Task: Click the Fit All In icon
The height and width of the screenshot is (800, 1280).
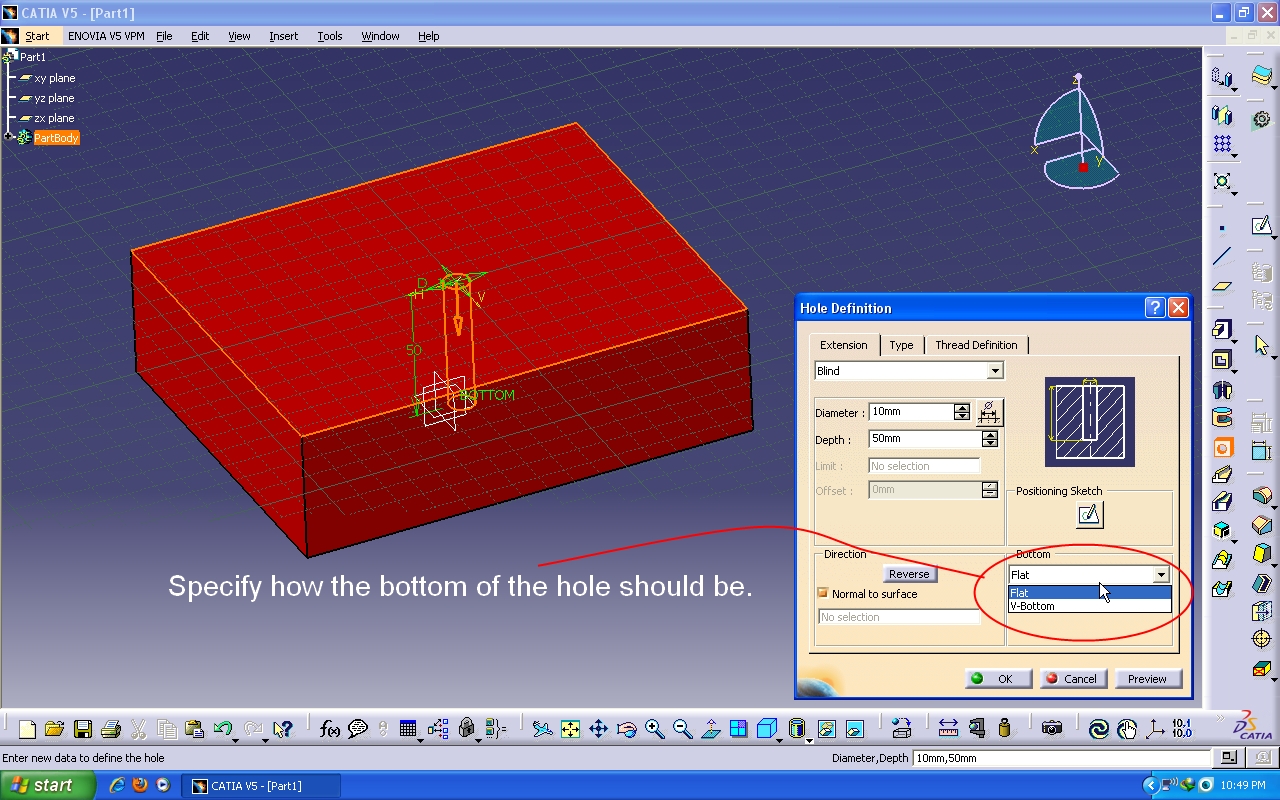Action: [570, 729]
